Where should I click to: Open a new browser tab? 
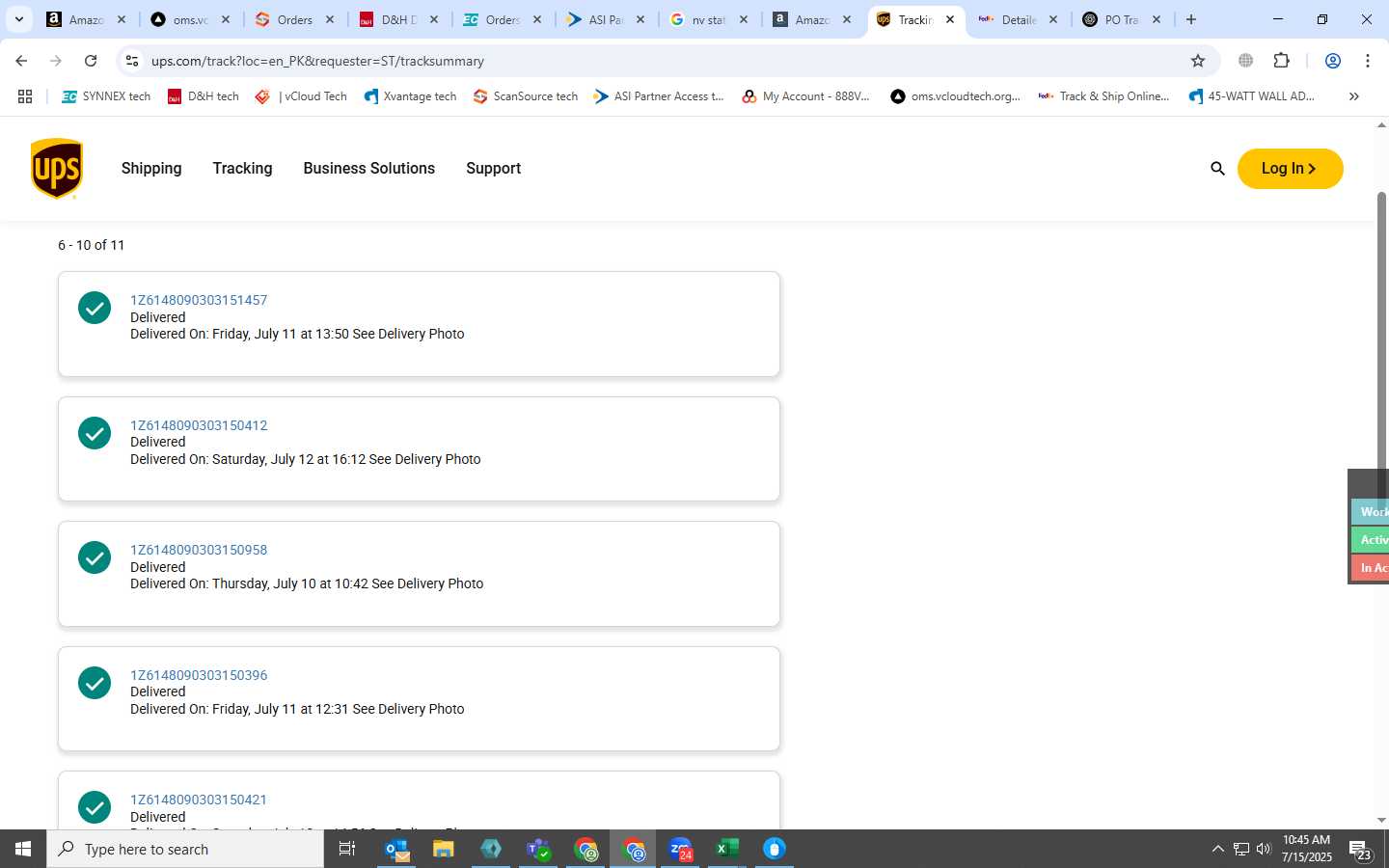[x=1191, y=19]
